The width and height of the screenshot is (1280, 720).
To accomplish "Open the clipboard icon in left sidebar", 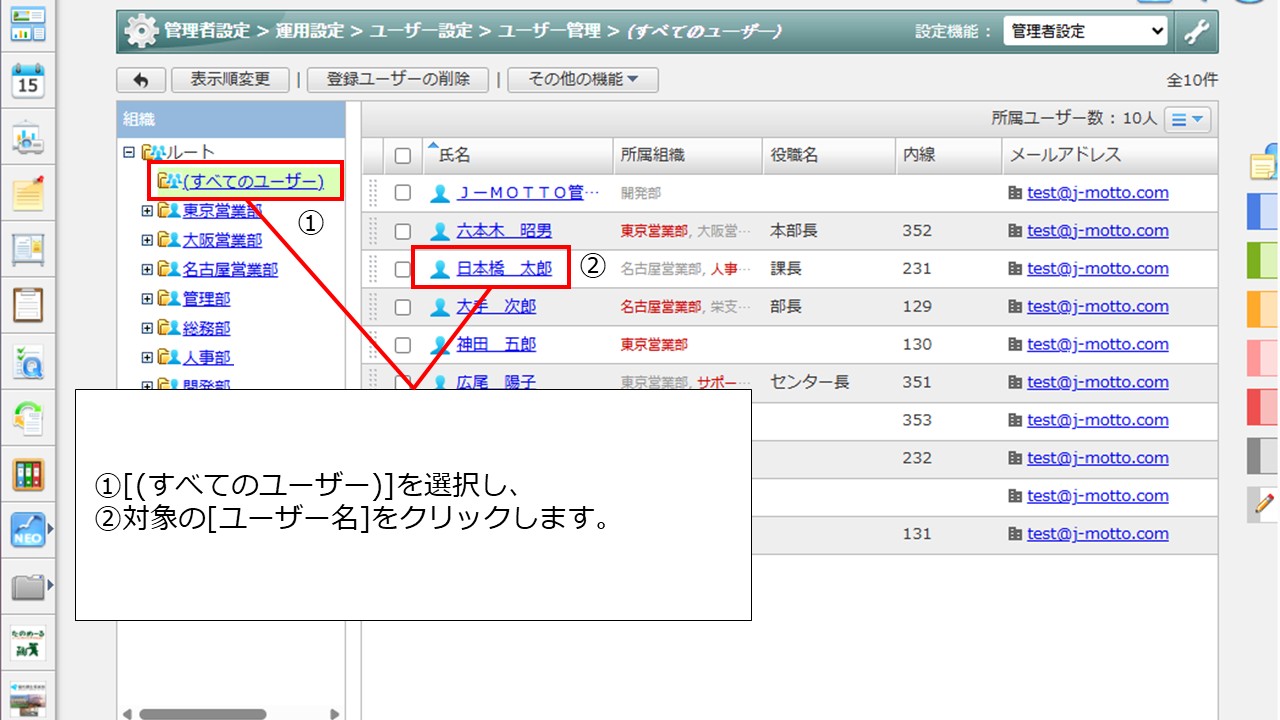I will point(28,305).
